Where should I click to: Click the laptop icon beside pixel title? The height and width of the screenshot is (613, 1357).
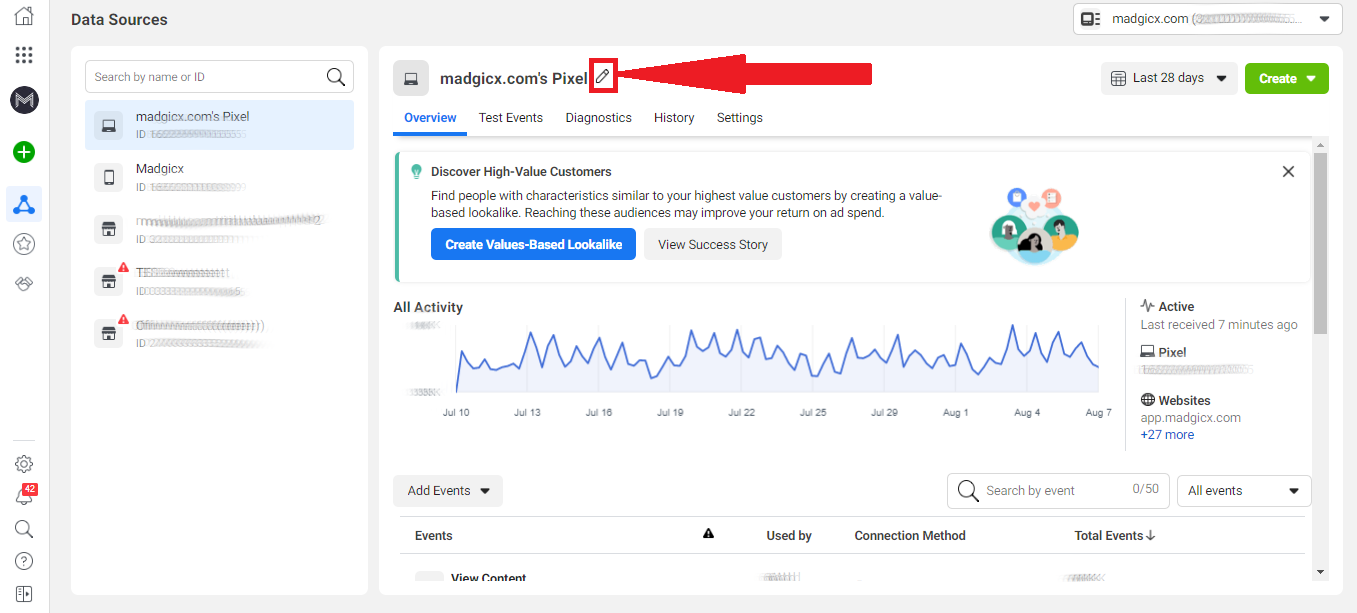(411, 78)
